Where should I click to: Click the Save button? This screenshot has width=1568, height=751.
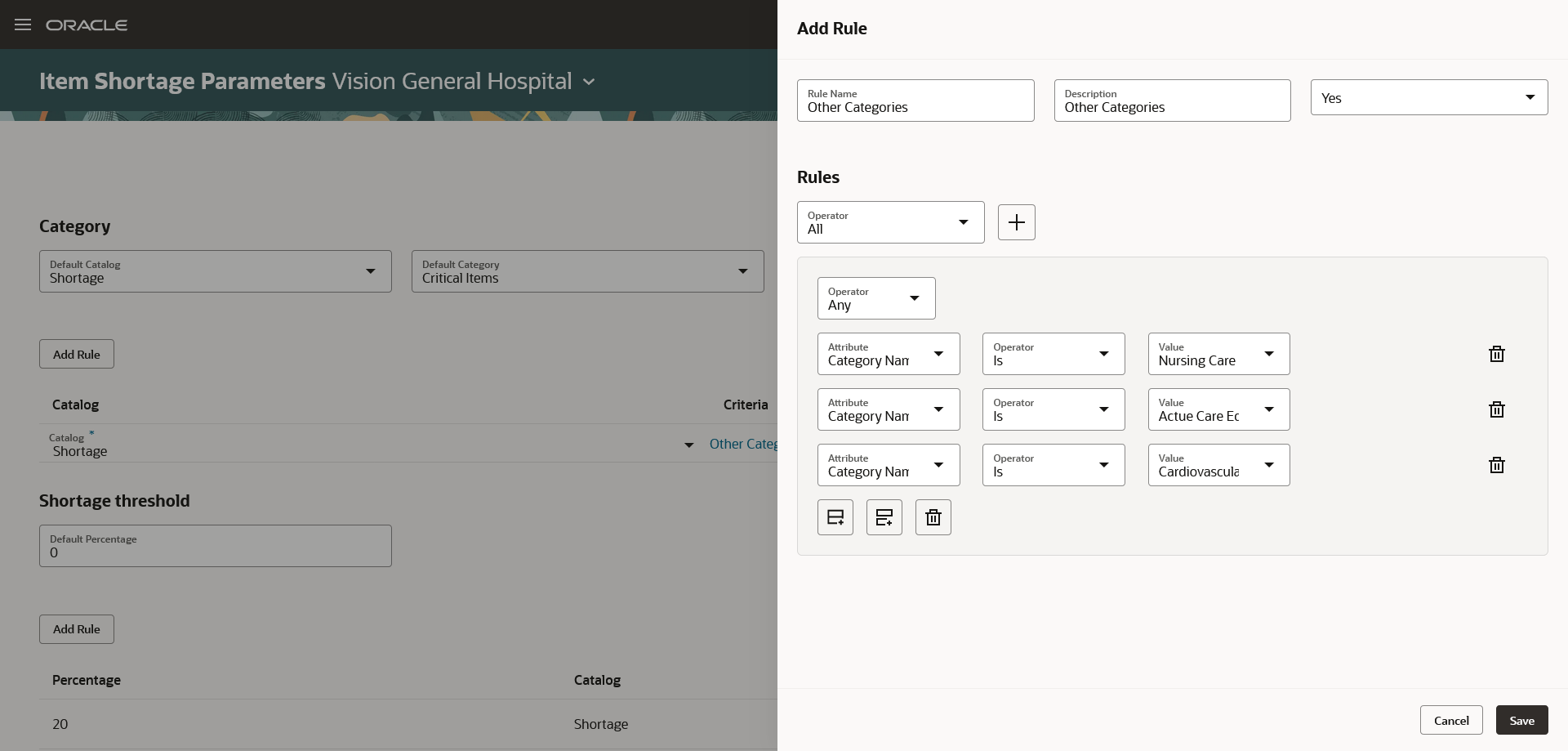tap(1521, 720)
